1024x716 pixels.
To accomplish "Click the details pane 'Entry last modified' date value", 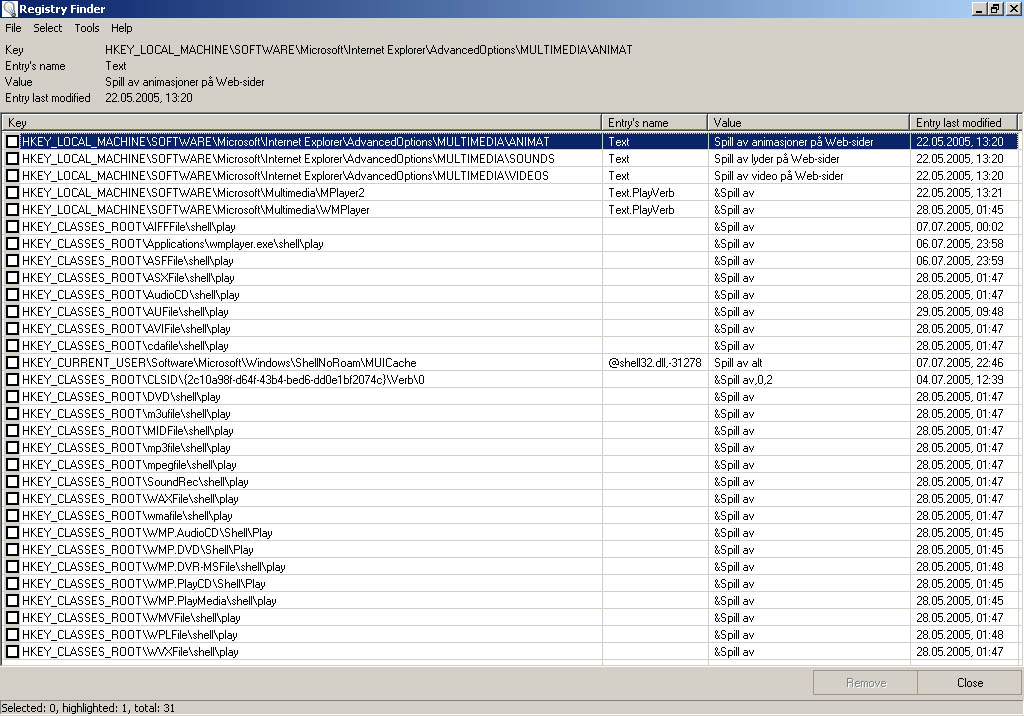I will pos(149,98).
